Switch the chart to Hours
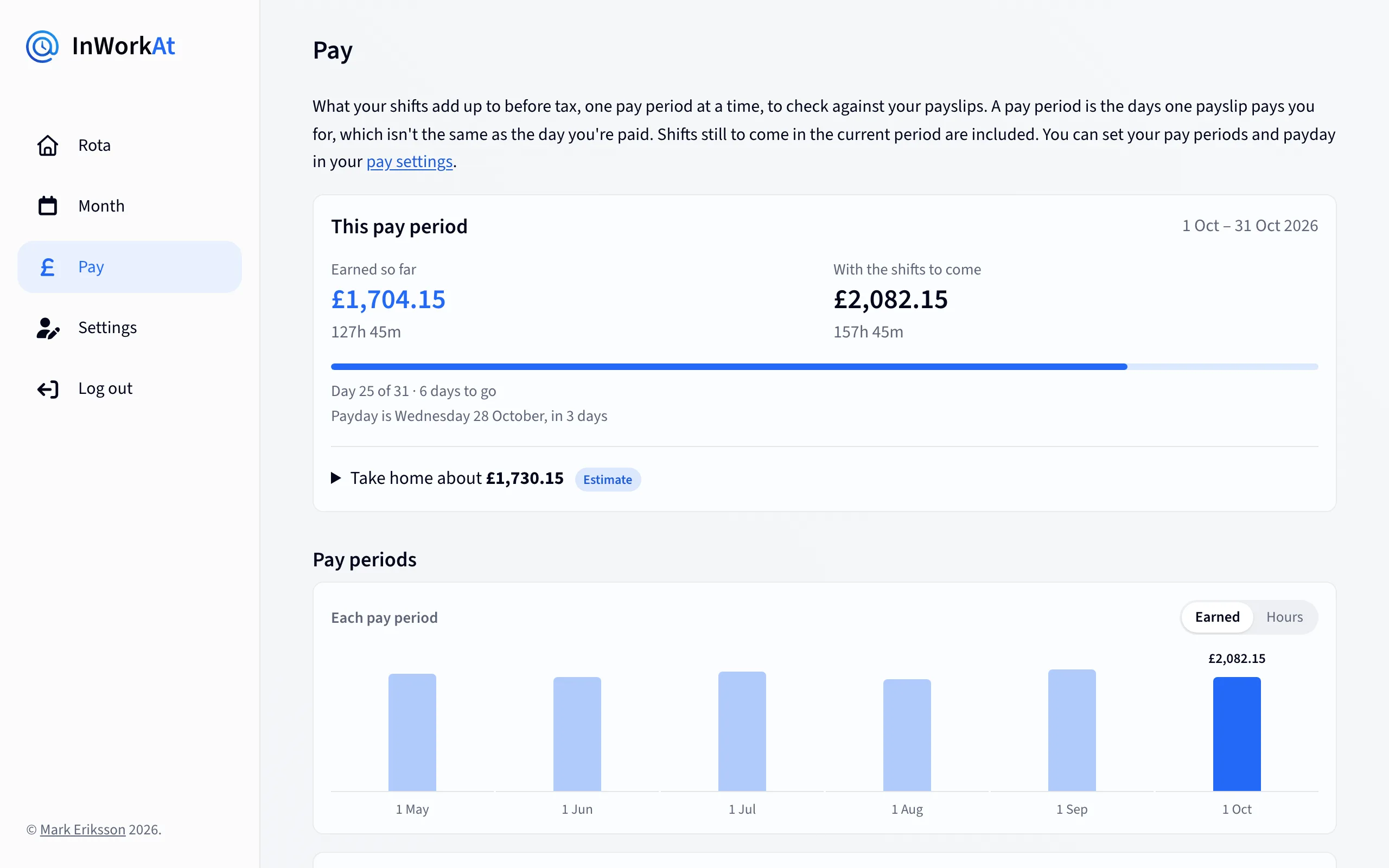 [x=1284, y=617]
